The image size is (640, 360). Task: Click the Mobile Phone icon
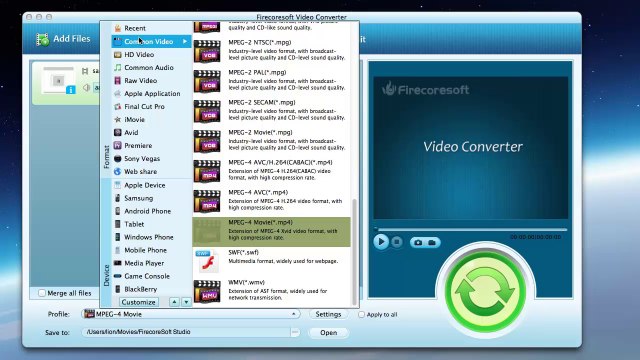point(118,250)
